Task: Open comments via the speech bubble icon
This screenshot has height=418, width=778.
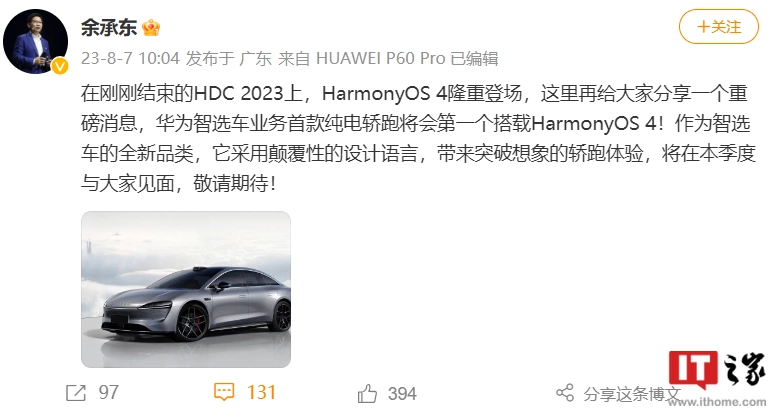Action: click(224, 392)
